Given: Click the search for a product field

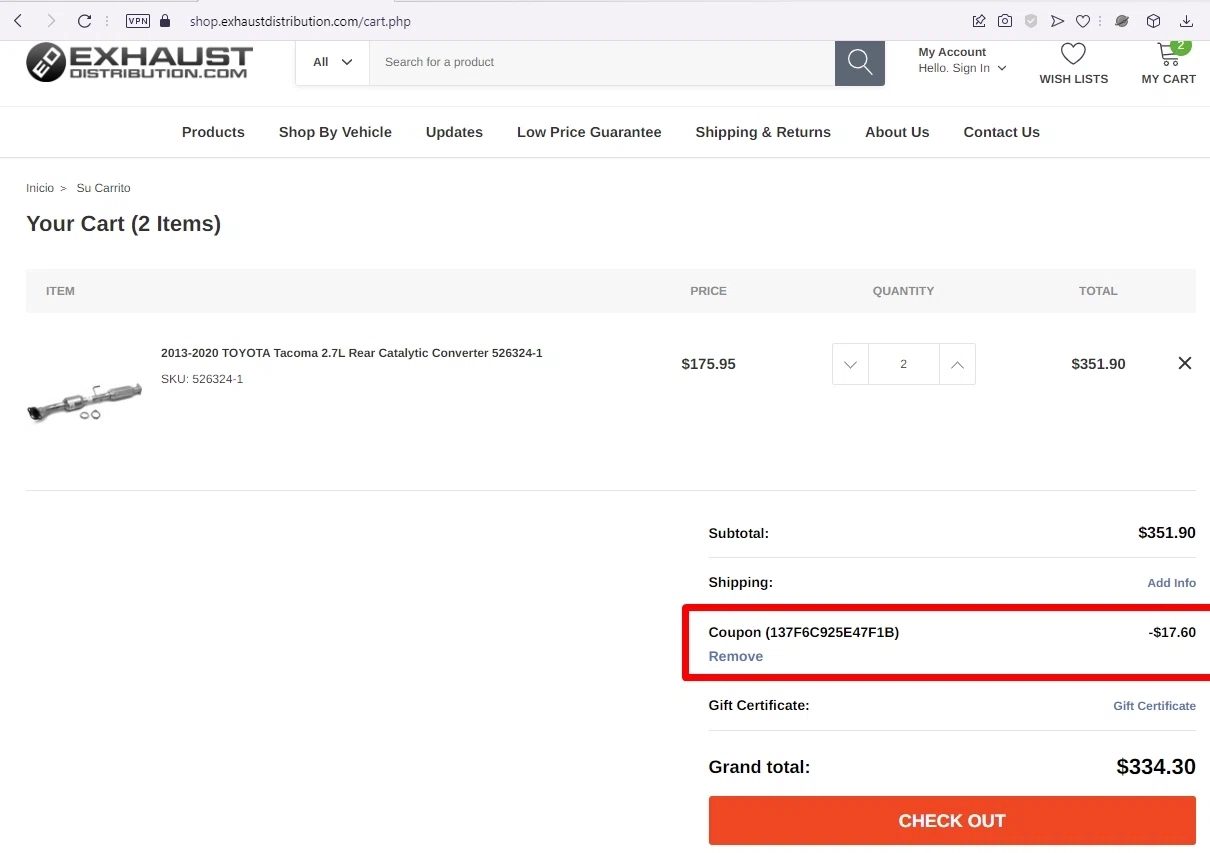Looking at the screenshot, I should click(602, 62).
